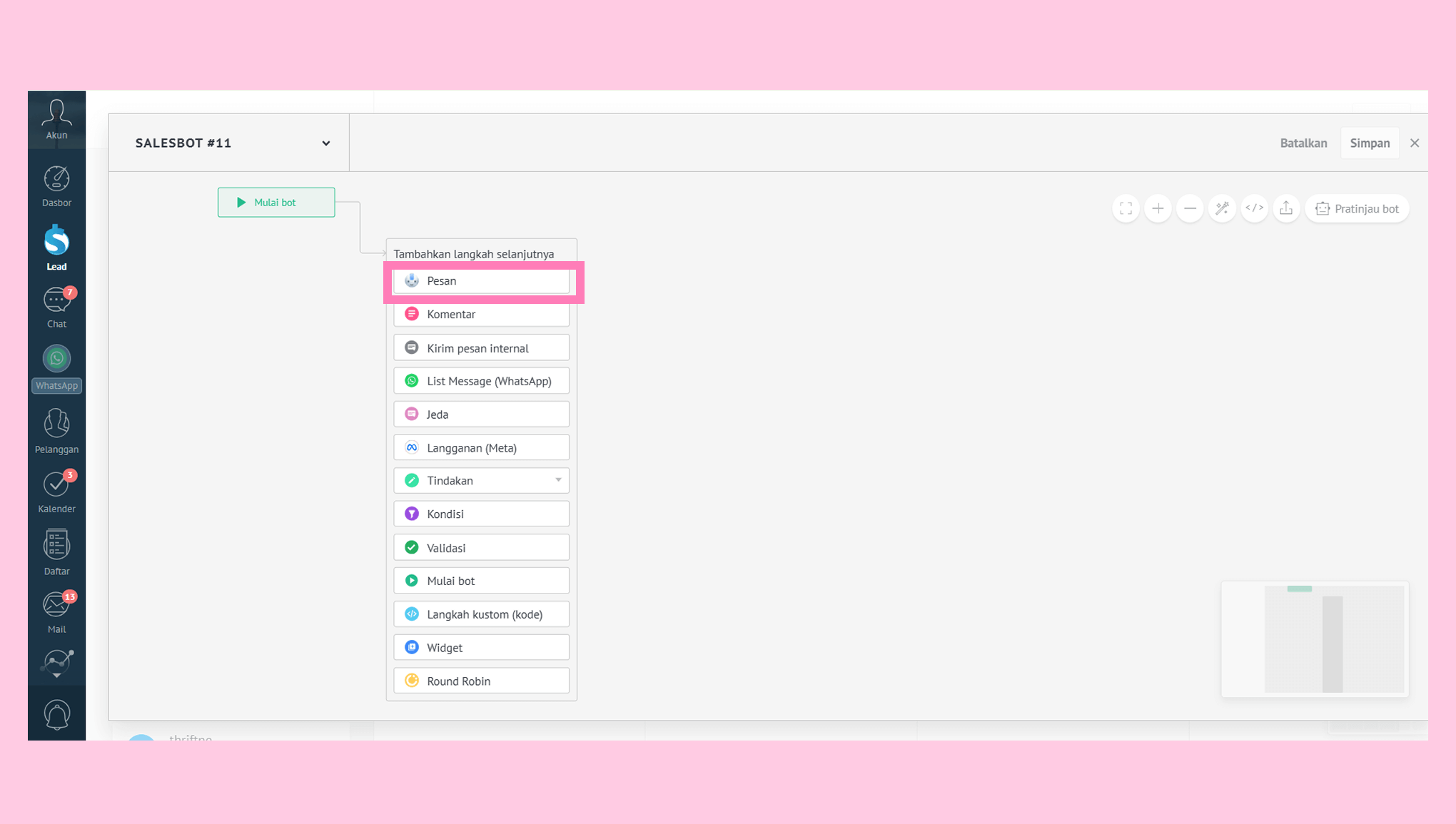Screen dimensions: 1456x824
Task: Click the export upload icon
Action: (1286, 208)
